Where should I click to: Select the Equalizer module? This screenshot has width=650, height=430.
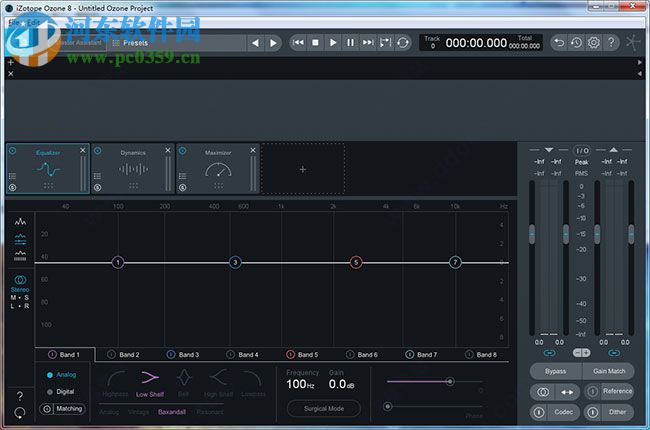coord(48,168)
